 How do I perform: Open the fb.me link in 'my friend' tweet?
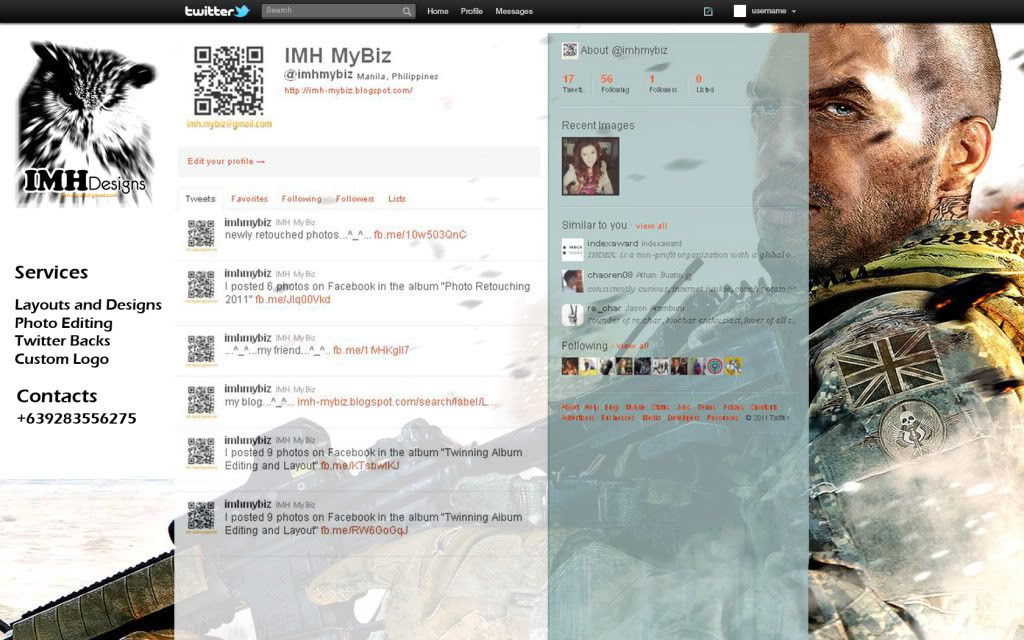(x=371, y=350)
